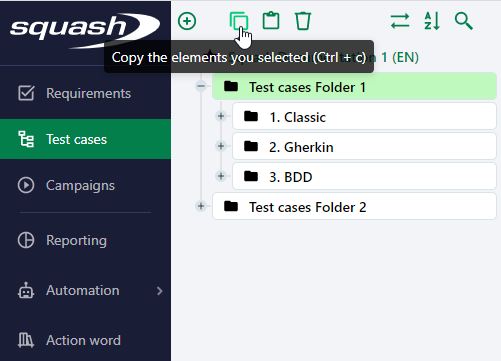Click the swap arrows toolbar icon
This screenshot has height=361, width=501.
(x=400, y=21)
